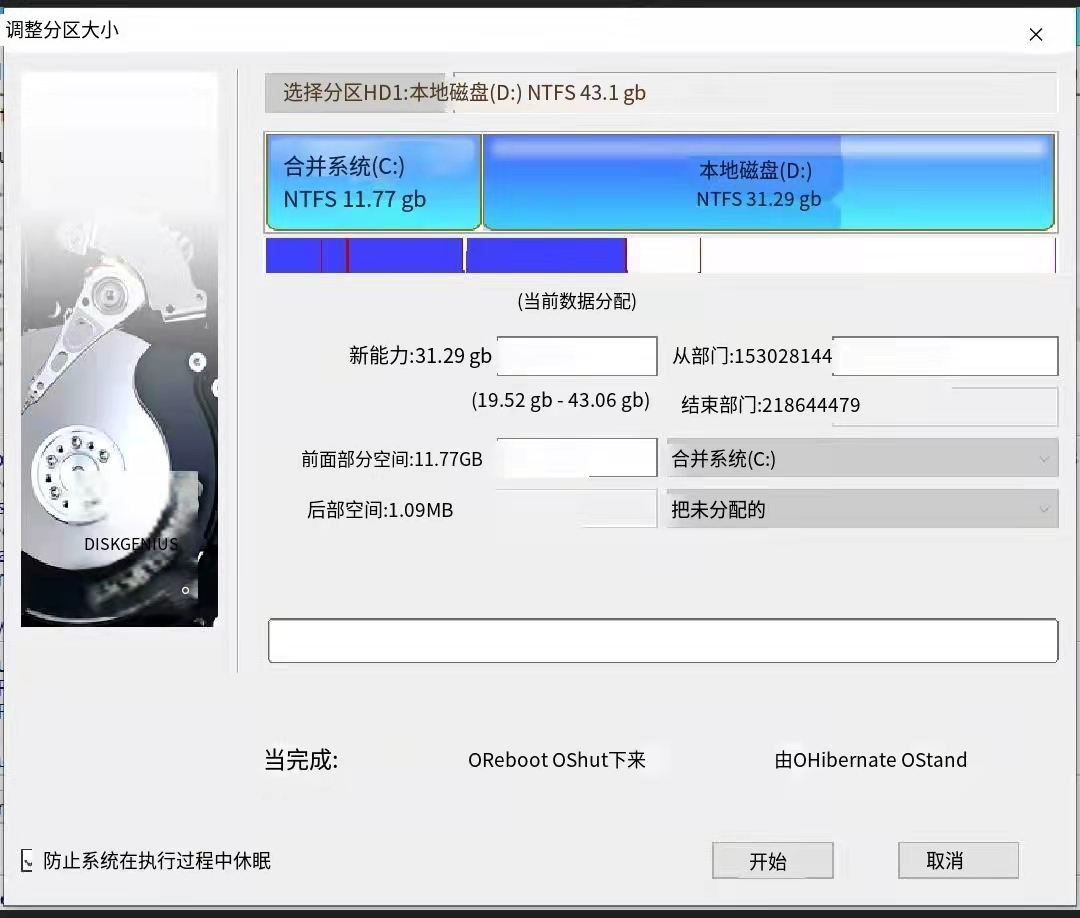The width and height of the screenshot is (1080, 918).
Task: Click the 开始 button to start resizing
Action: coord(772,860)
